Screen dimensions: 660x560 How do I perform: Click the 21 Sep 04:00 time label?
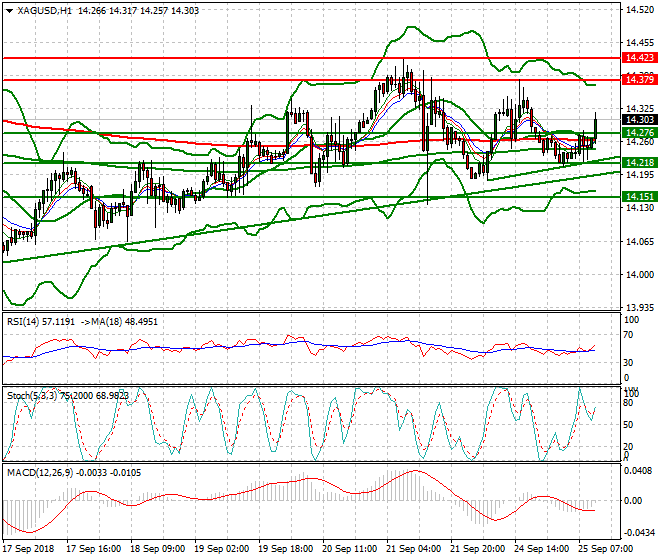(x=413, y=549)
